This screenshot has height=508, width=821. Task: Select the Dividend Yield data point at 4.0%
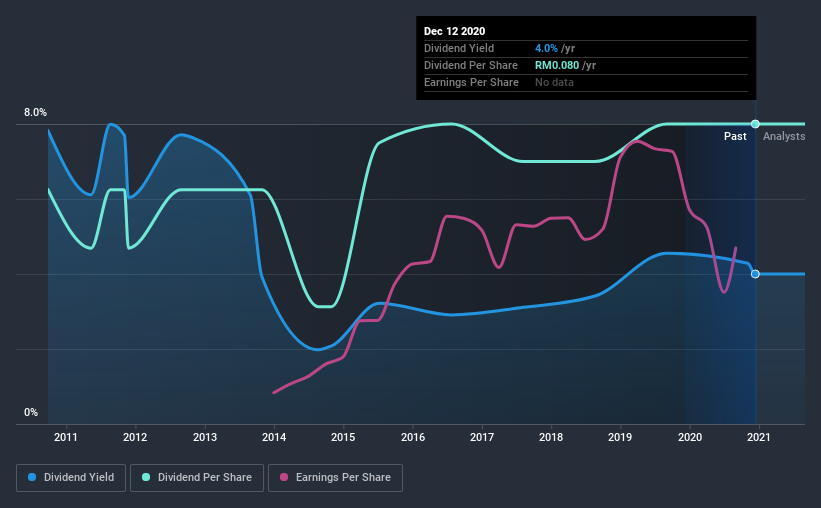point(755,274)
